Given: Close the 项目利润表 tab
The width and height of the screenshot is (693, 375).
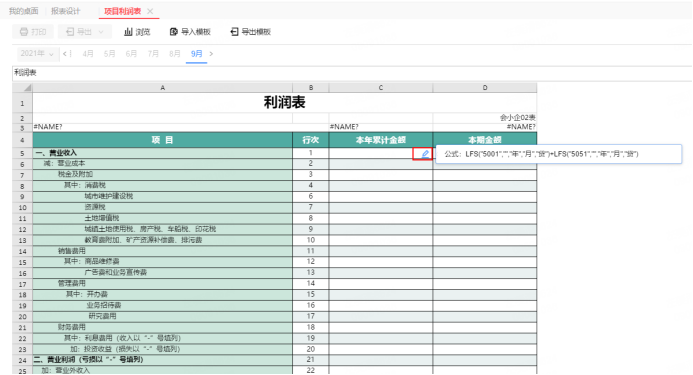Looking at the screenshot, I should [150, 11].
